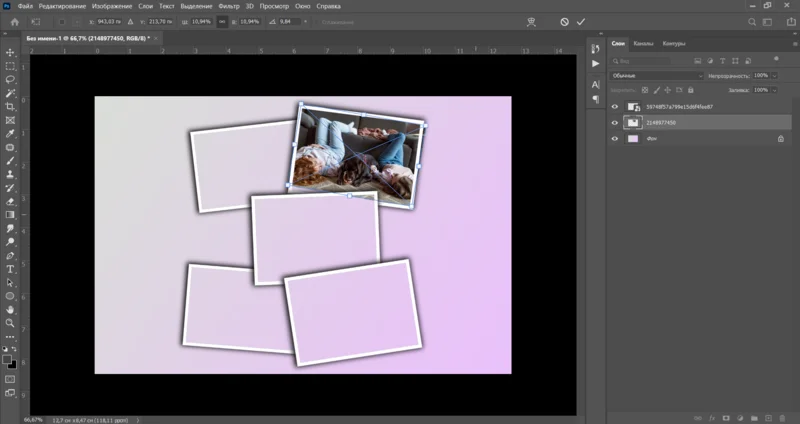Screen dimensions: 800x424
Task: Commit the transform with the checkmark icon
Action: click(580, 21)
